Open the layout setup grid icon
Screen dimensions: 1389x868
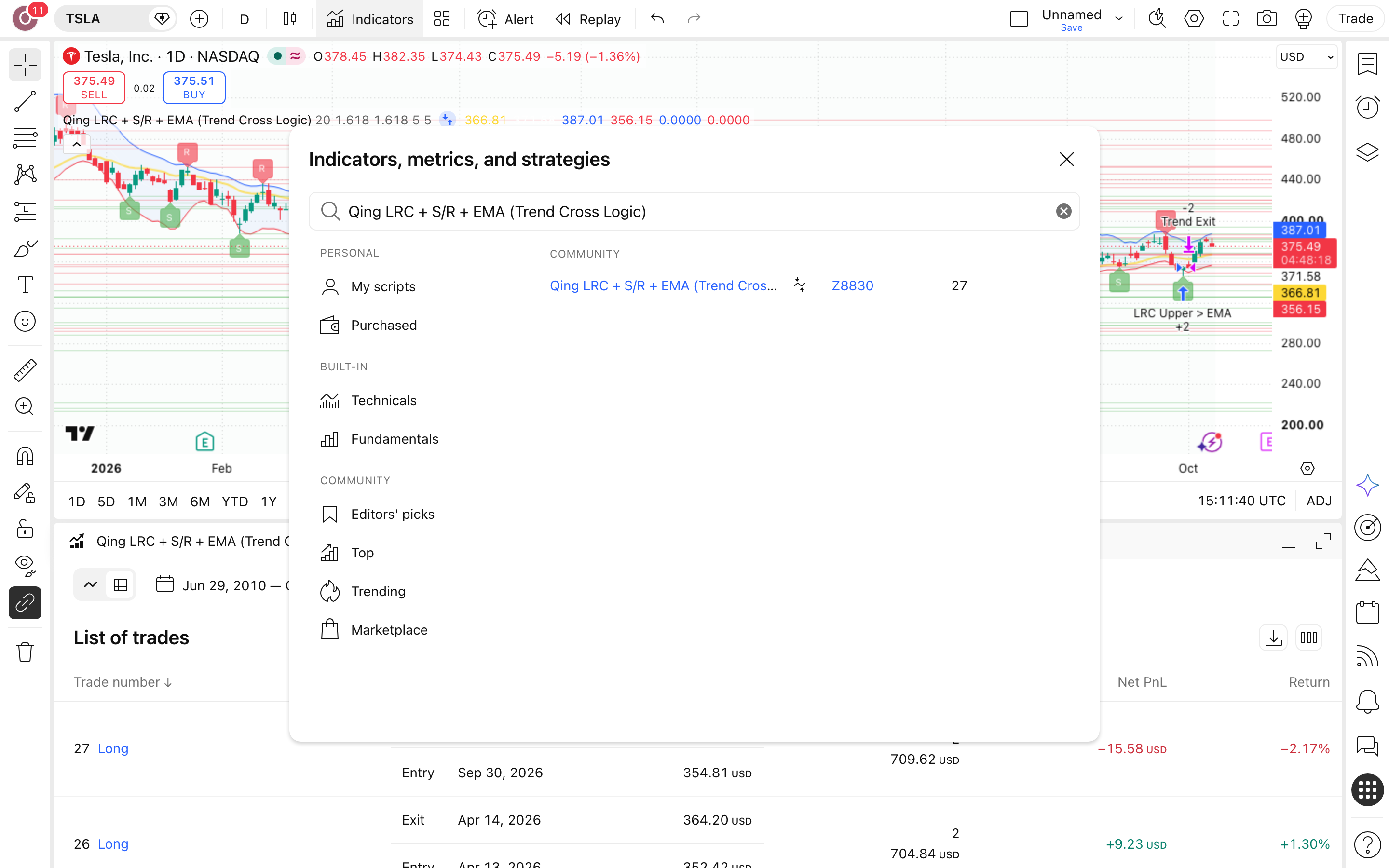441,19
